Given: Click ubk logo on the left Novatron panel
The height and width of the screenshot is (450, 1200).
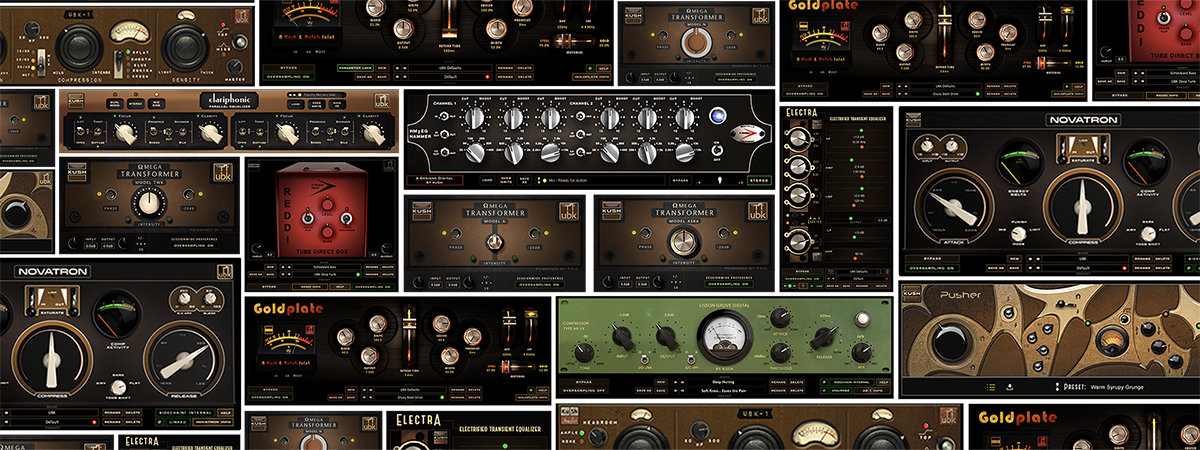Looking at the screenshot, I should 224,269.
